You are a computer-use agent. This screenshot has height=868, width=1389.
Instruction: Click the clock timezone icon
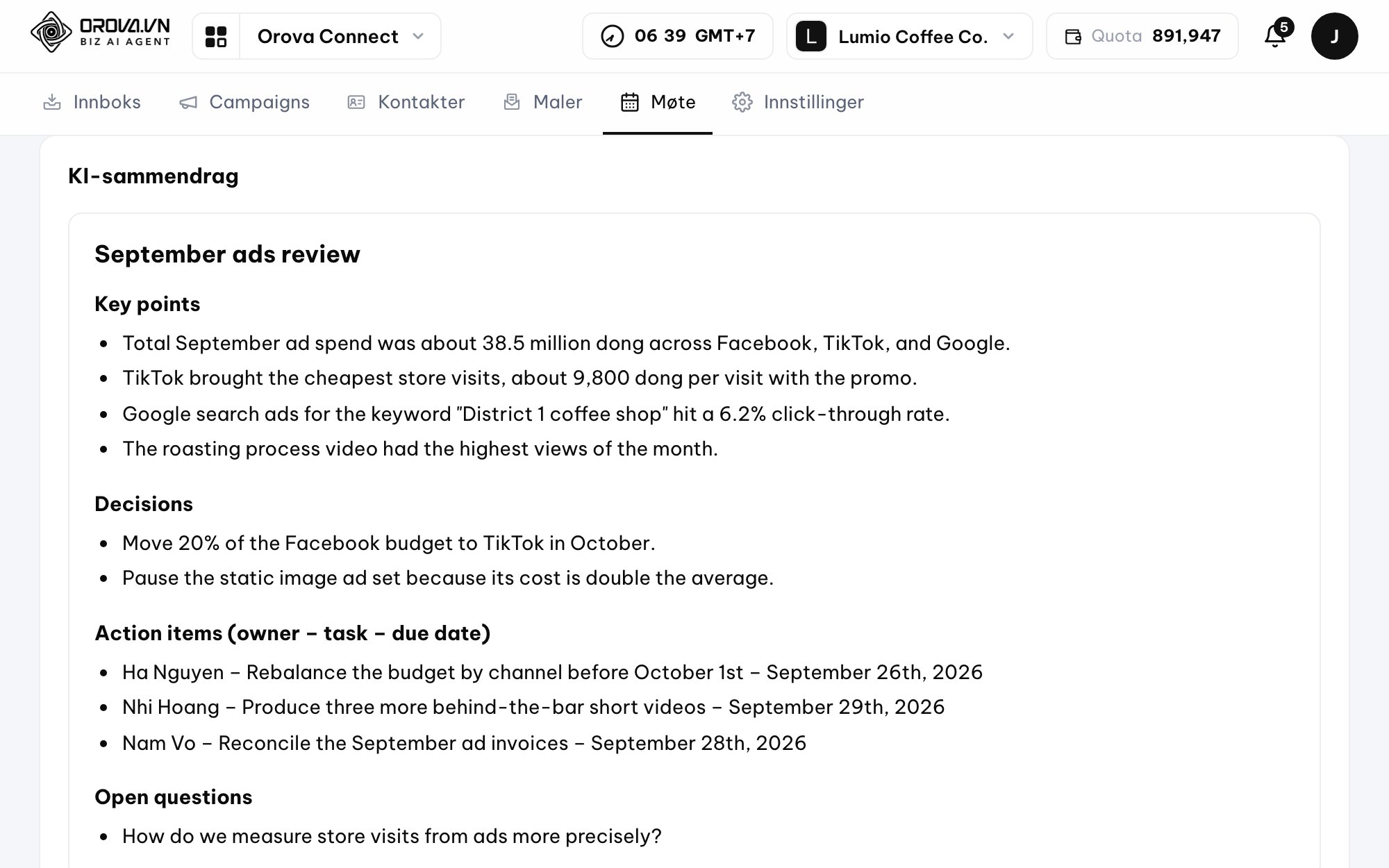coord(612,36)
